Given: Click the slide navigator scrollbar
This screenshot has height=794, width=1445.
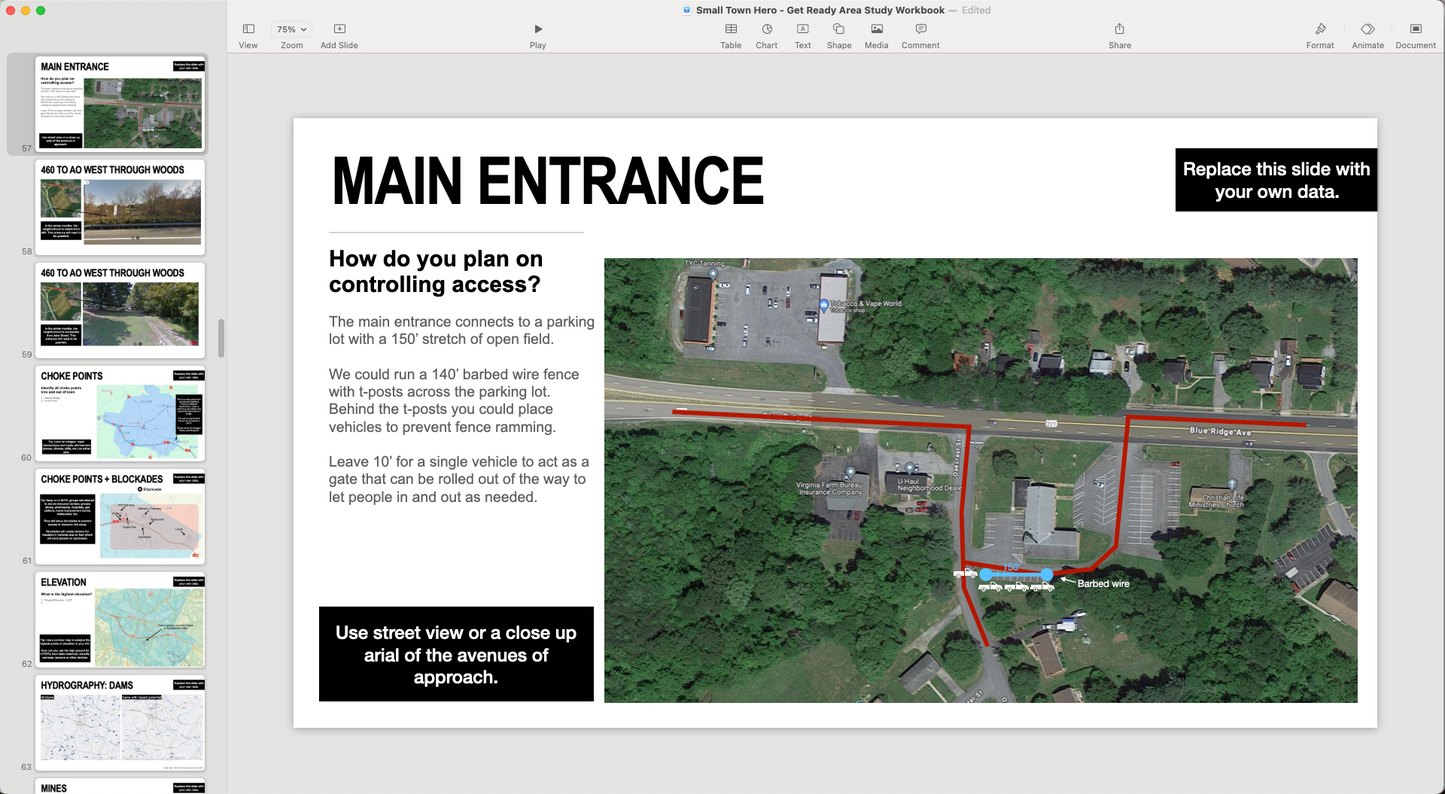Looking at the screenshot, I should pos(221,338).
